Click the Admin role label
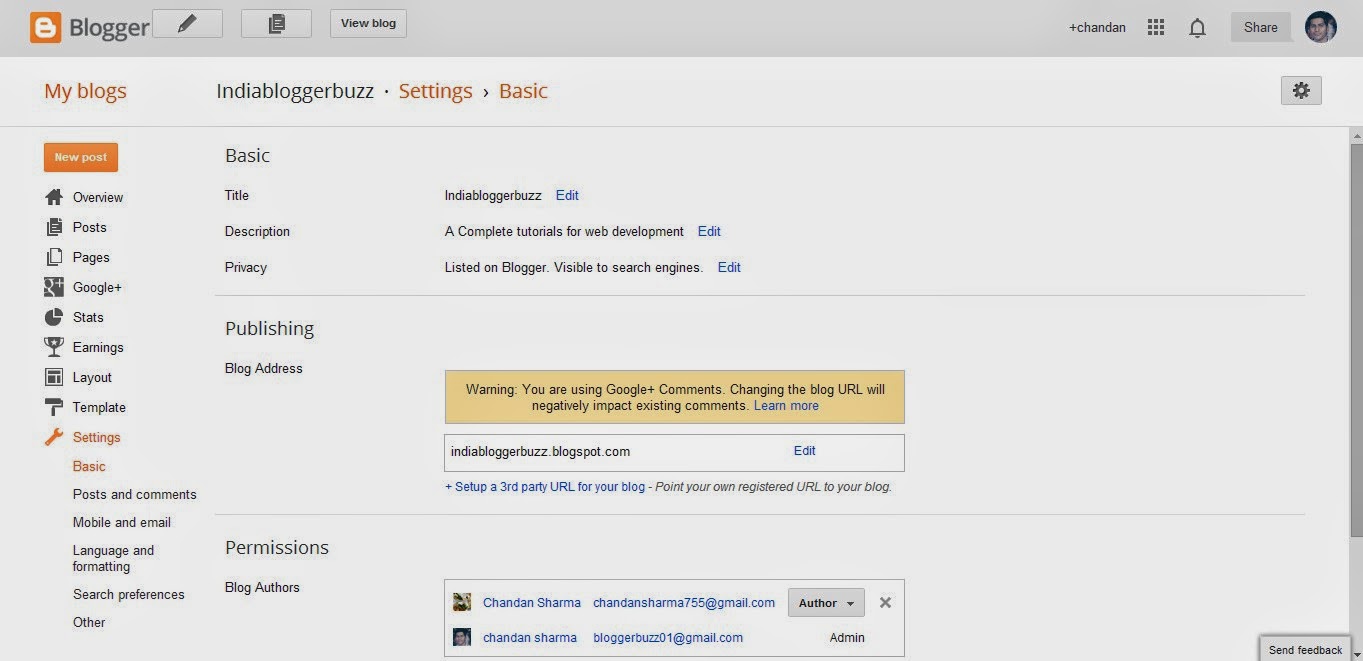This screenshot has width=1363, height=661. [x=847, y=637]
